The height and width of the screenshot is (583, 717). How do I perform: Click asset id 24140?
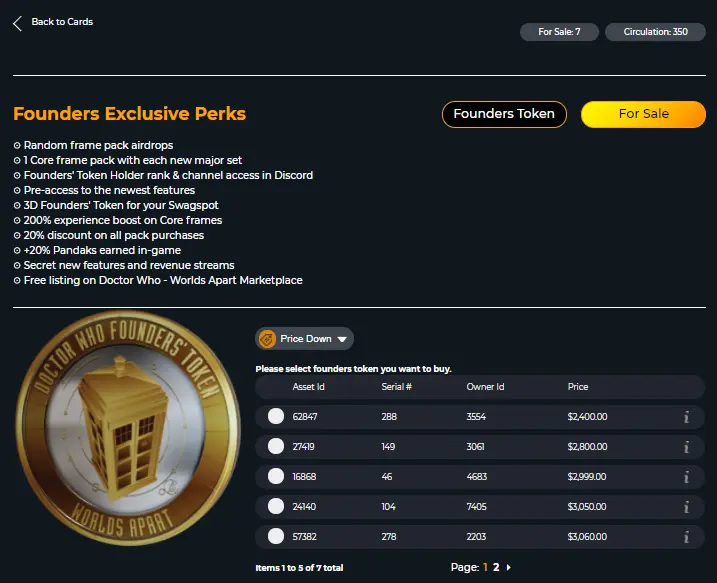(x=304, y=507)
